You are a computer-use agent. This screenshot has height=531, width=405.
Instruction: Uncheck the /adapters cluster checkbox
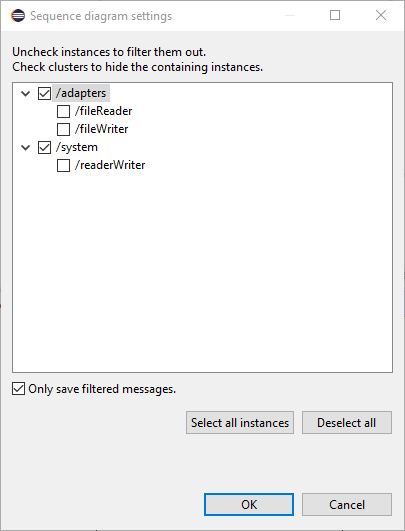point(44,93)
